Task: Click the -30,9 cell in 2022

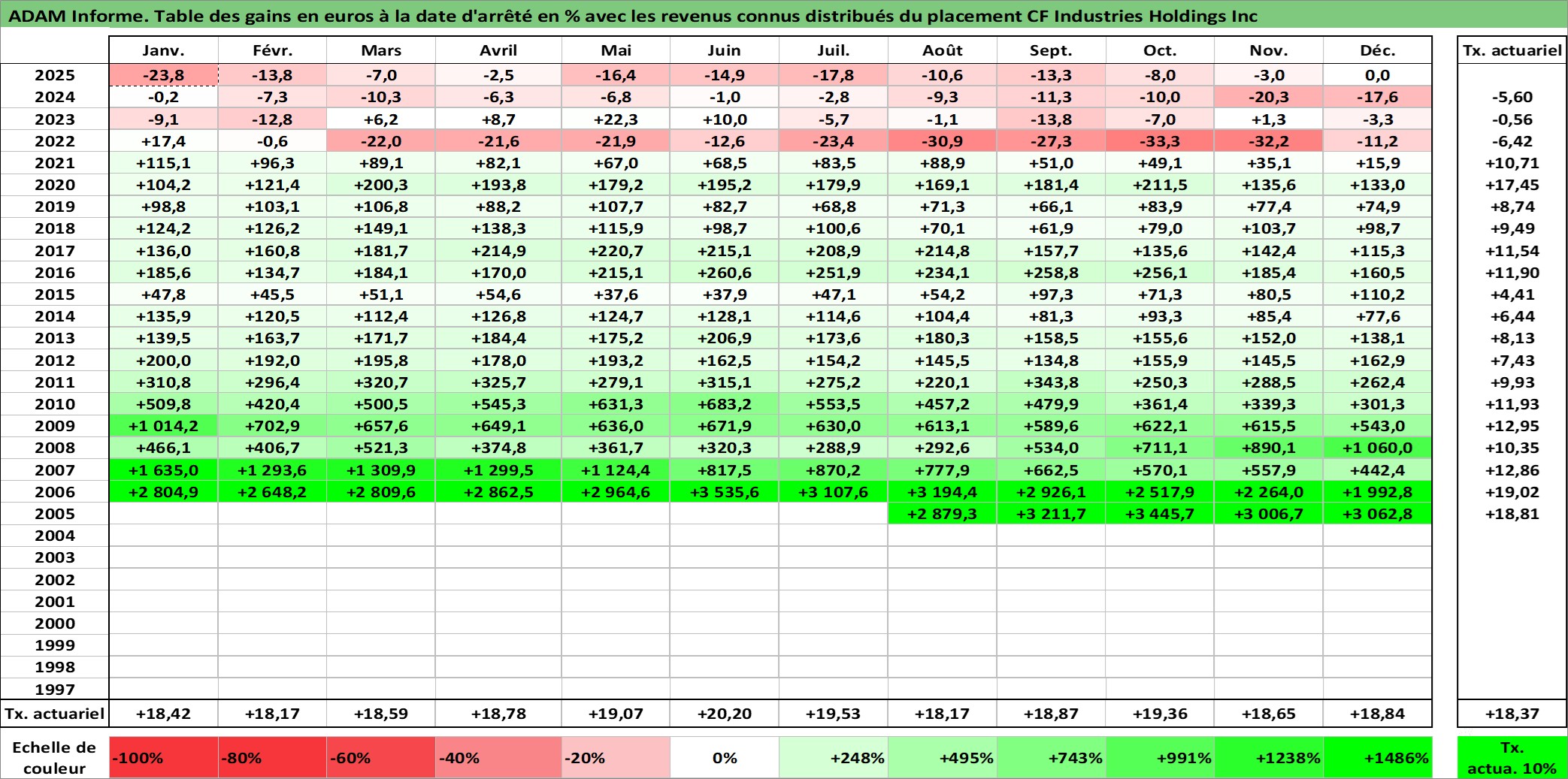Action: pos(943,141)
